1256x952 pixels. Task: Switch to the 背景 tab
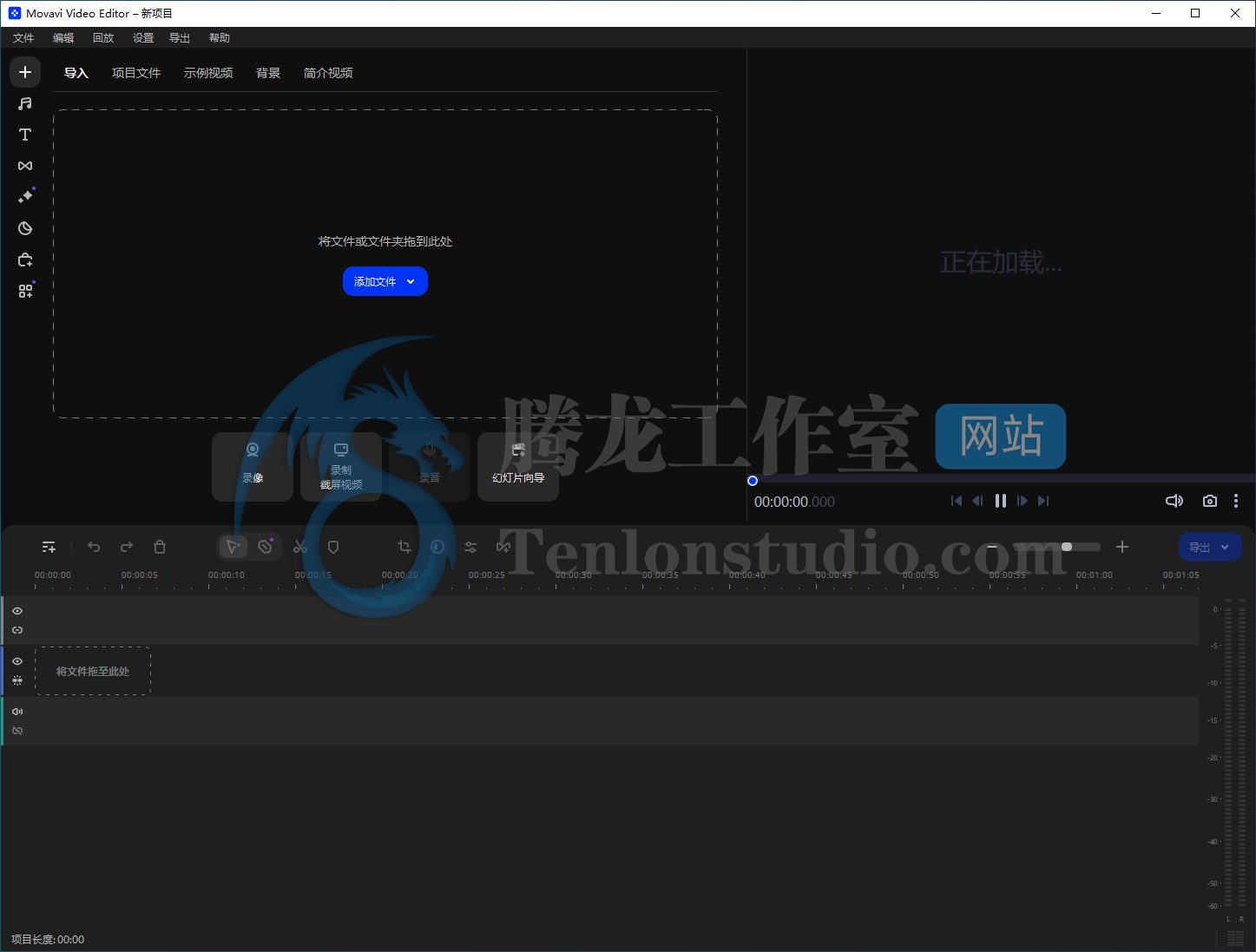coord(268,73)
